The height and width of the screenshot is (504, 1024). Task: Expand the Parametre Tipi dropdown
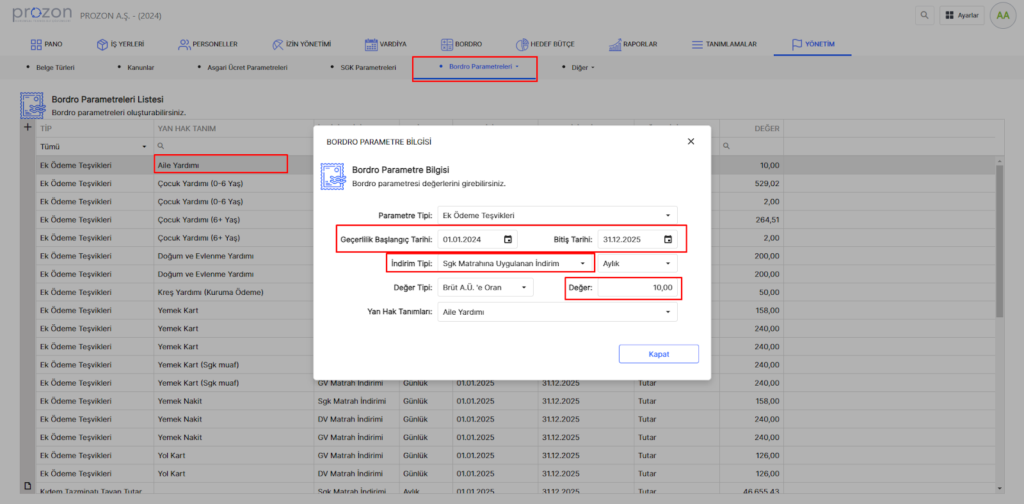point(668,215)
